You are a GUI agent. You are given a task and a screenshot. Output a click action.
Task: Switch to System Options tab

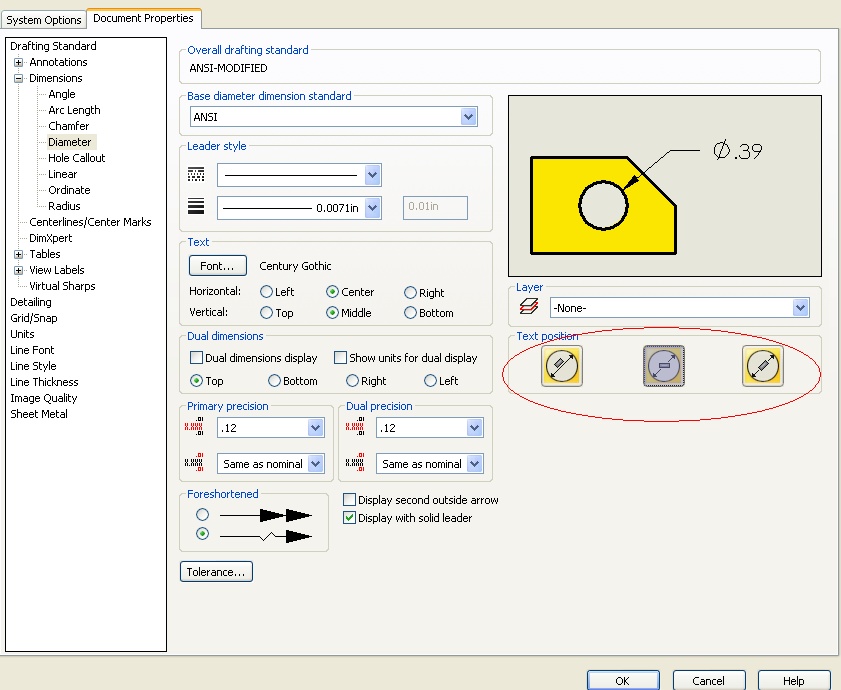(x=43, y=20)
